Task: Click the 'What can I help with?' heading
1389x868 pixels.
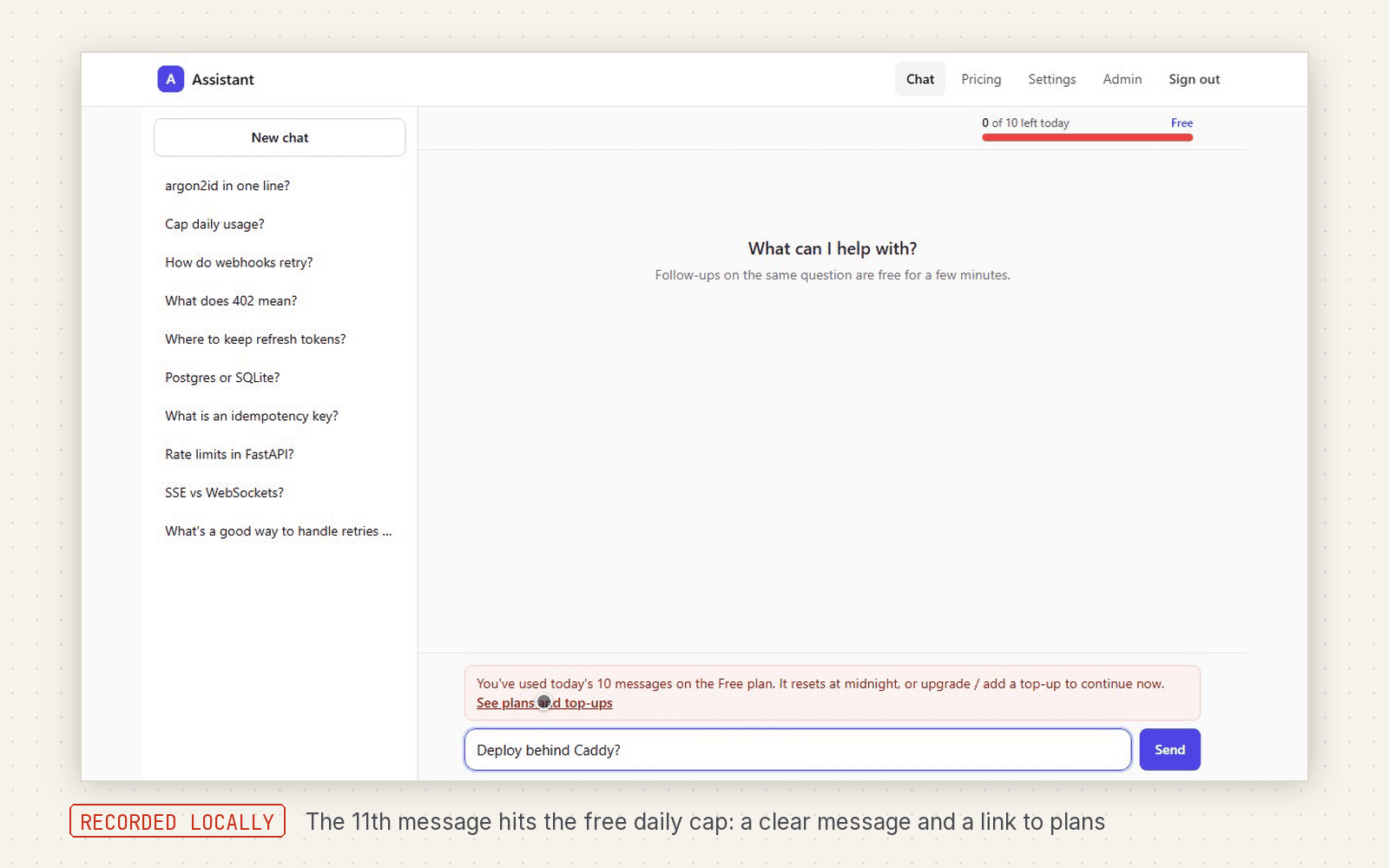Action: coord(833,248)
